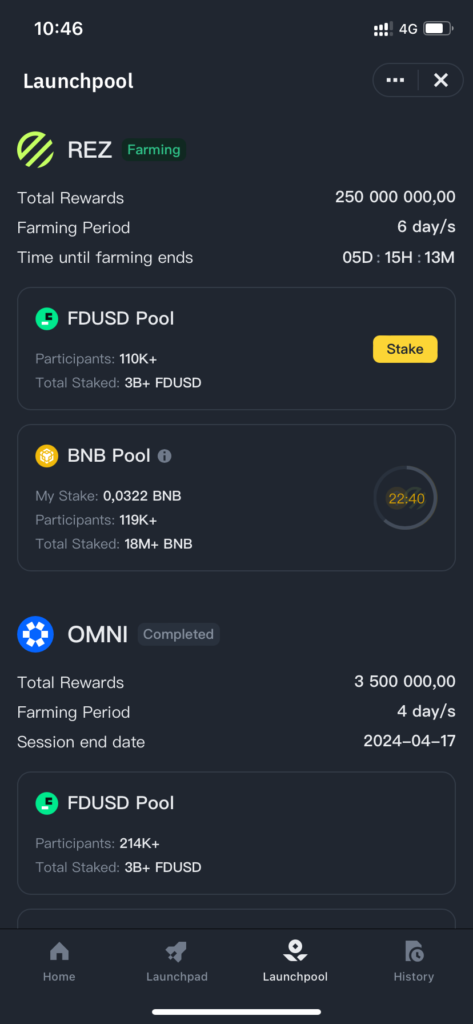Open the BNB Pool info icon
Image resolution: width=473 pixels, height=1024 pixels.
pos(165,456)
